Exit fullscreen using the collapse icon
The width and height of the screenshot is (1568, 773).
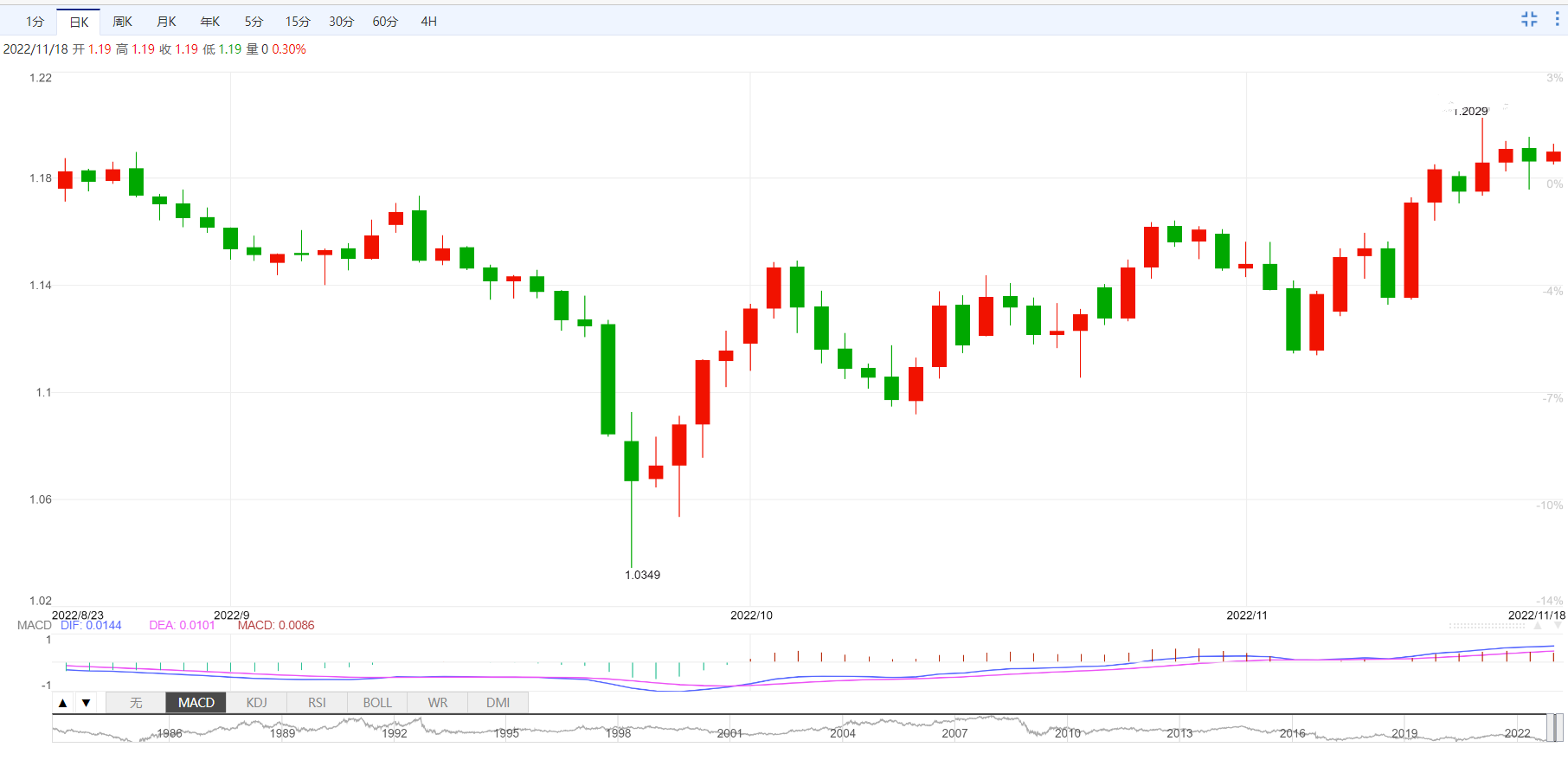(x=1529, y=19)
